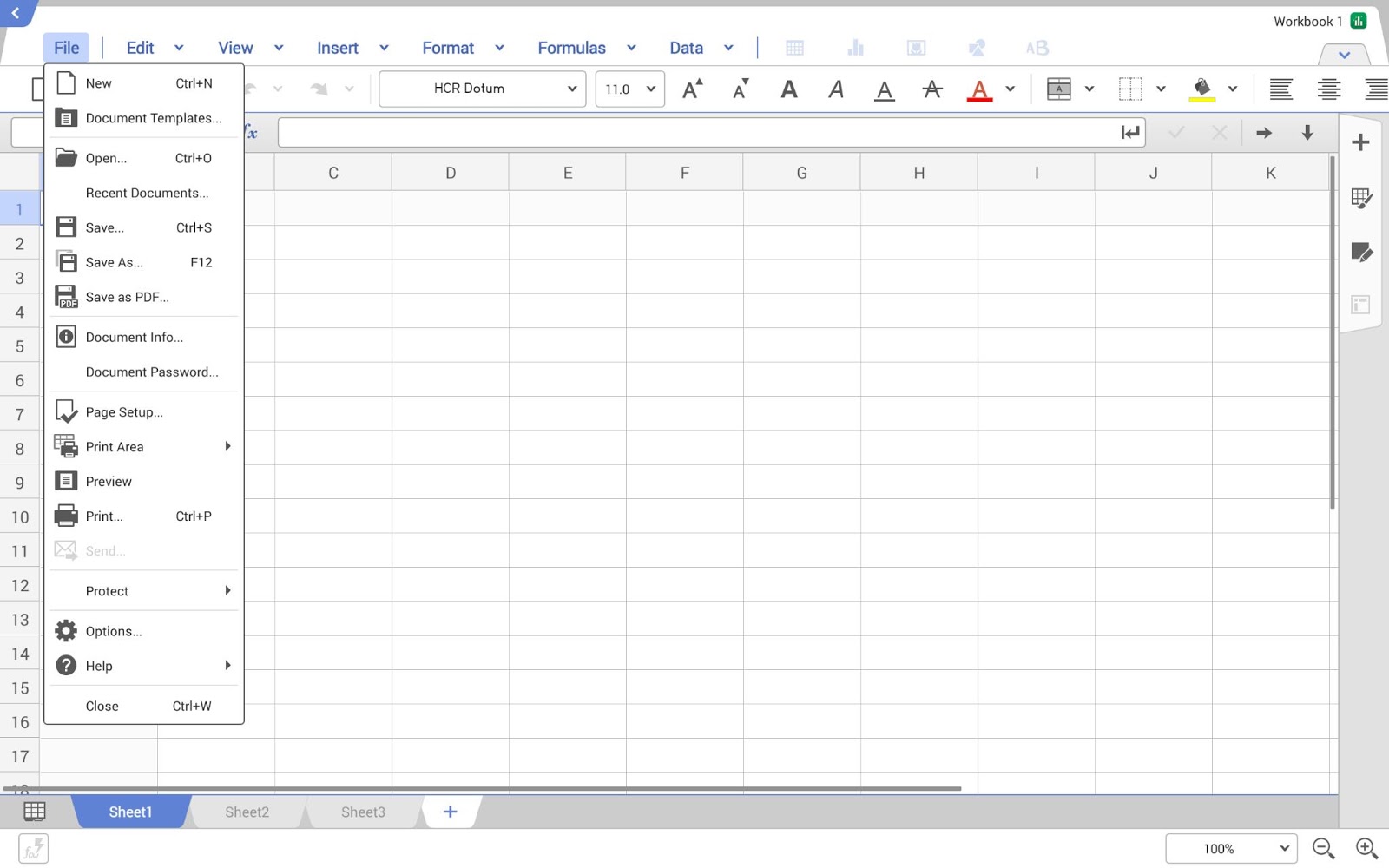The height and width of the screenshot is (868, 1389).
Task: Toggle underline text formatting
Action: (x=884, y=89)
